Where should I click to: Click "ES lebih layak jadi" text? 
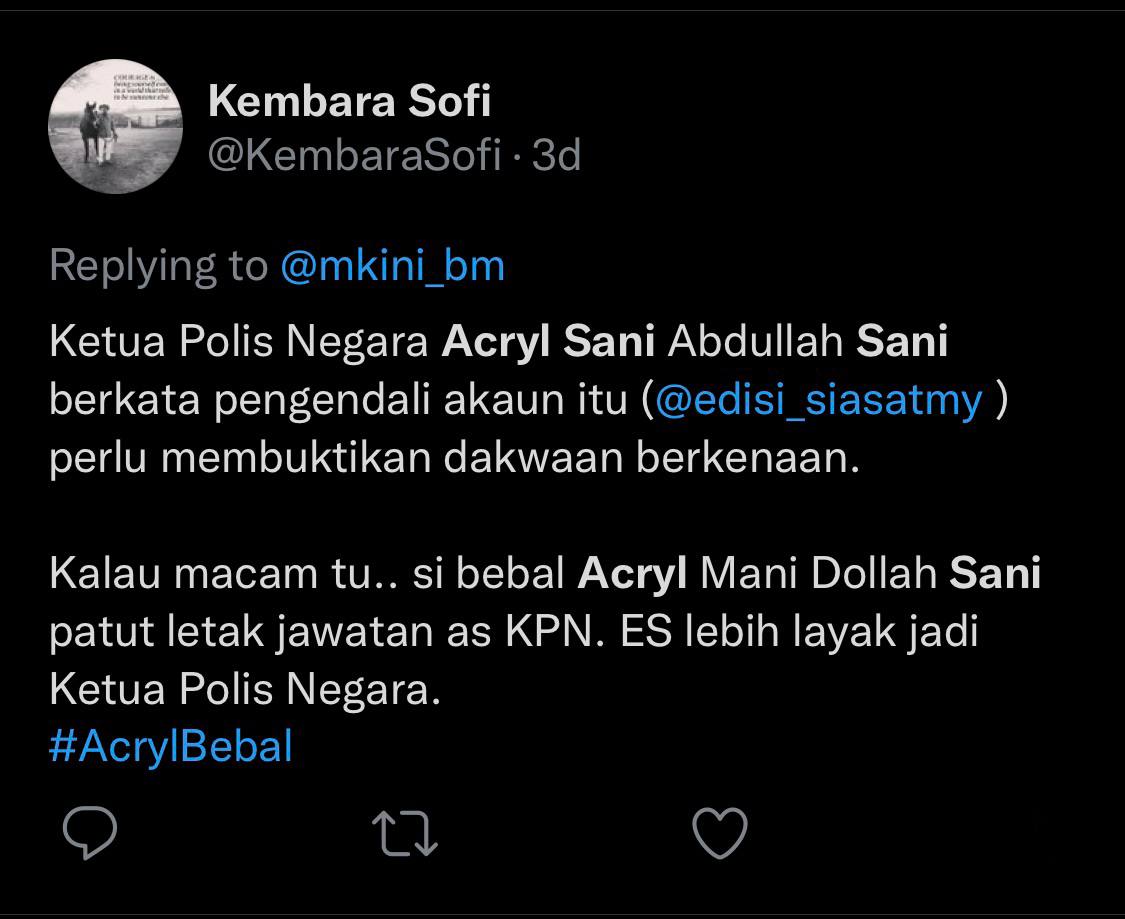click(798, 632)
